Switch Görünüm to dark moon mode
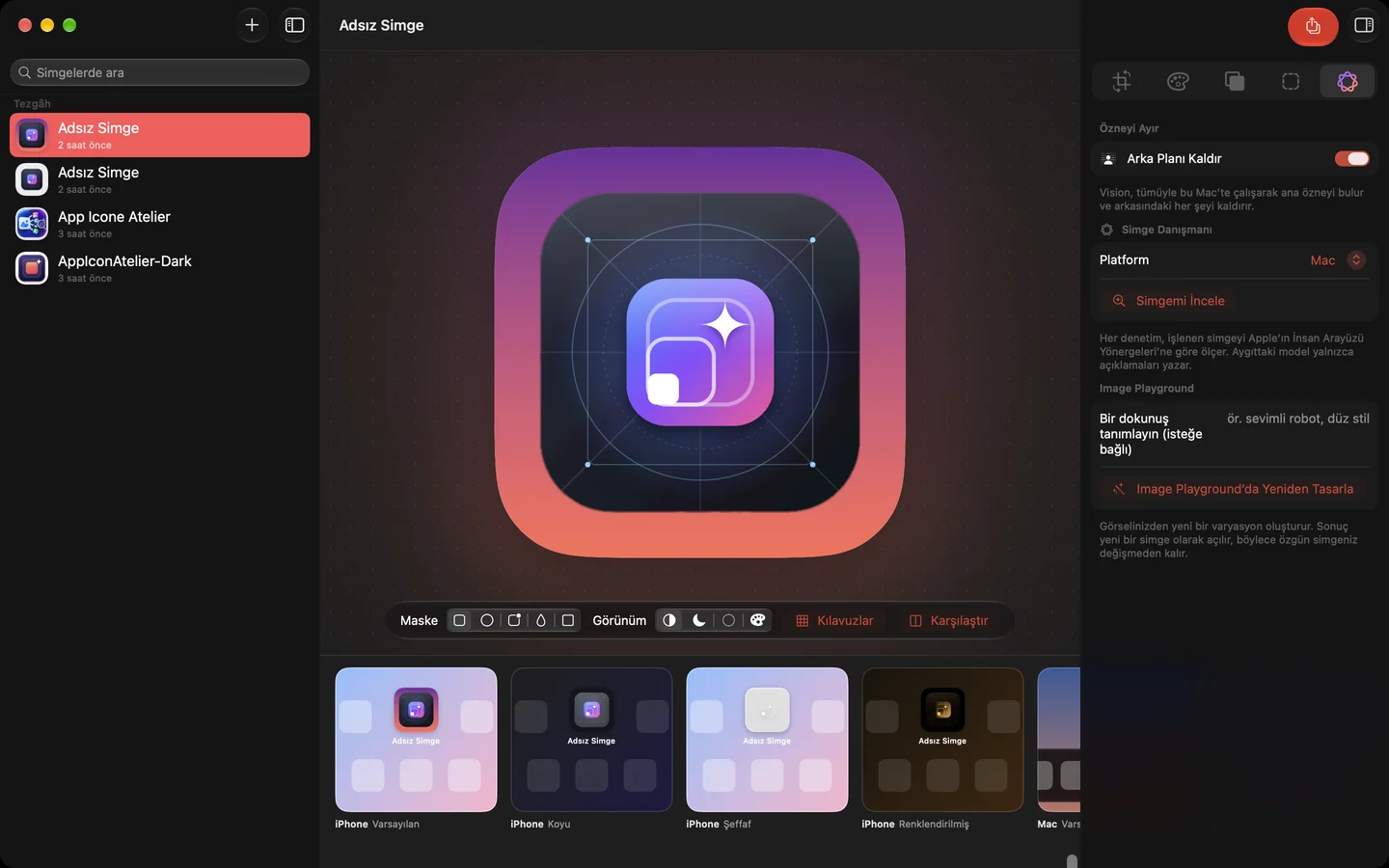1389x868 pixels. [x=699, y=620]
